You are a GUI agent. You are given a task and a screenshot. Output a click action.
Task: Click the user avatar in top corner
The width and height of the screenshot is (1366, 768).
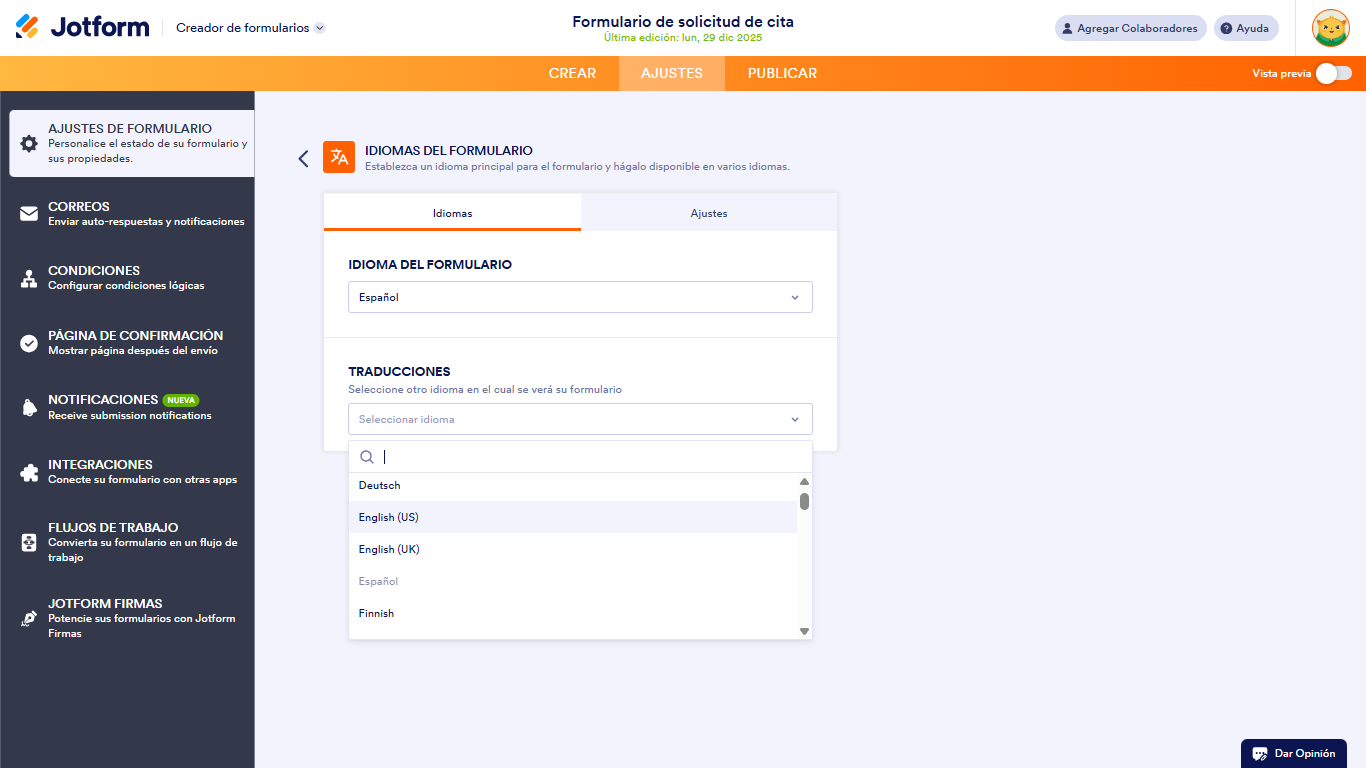tap(1330, 28)
